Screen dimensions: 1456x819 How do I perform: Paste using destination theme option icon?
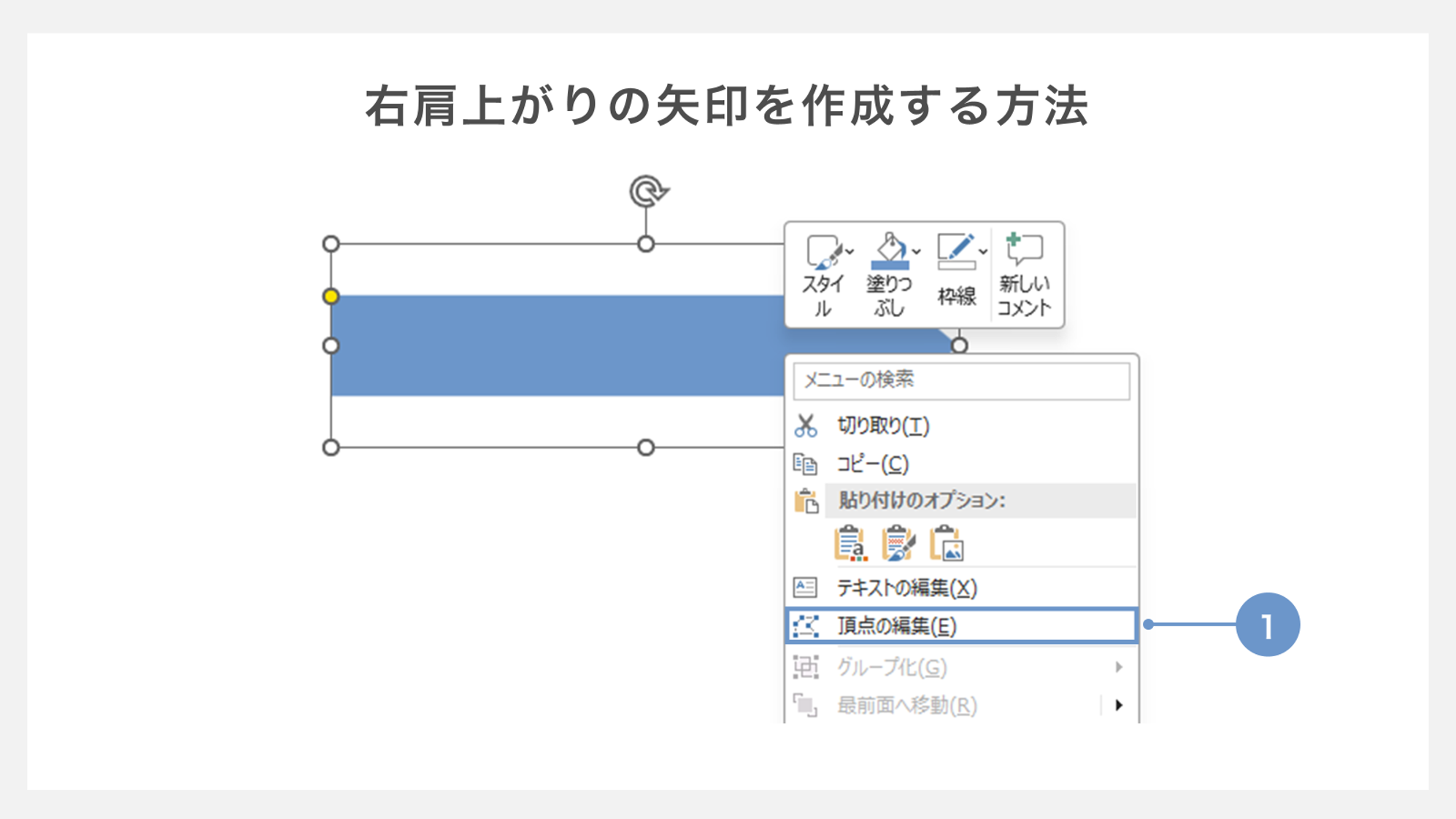(850, 543)
